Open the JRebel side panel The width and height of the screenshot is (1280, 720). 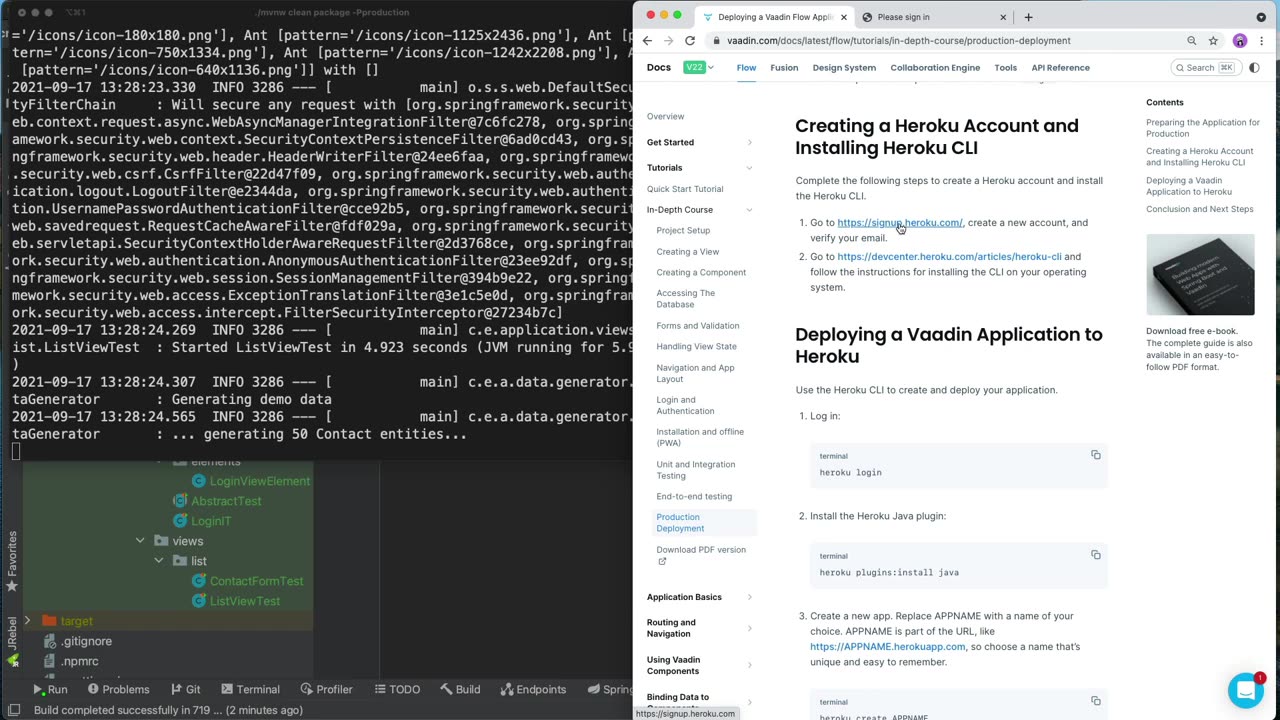click(x=12, y=640)
